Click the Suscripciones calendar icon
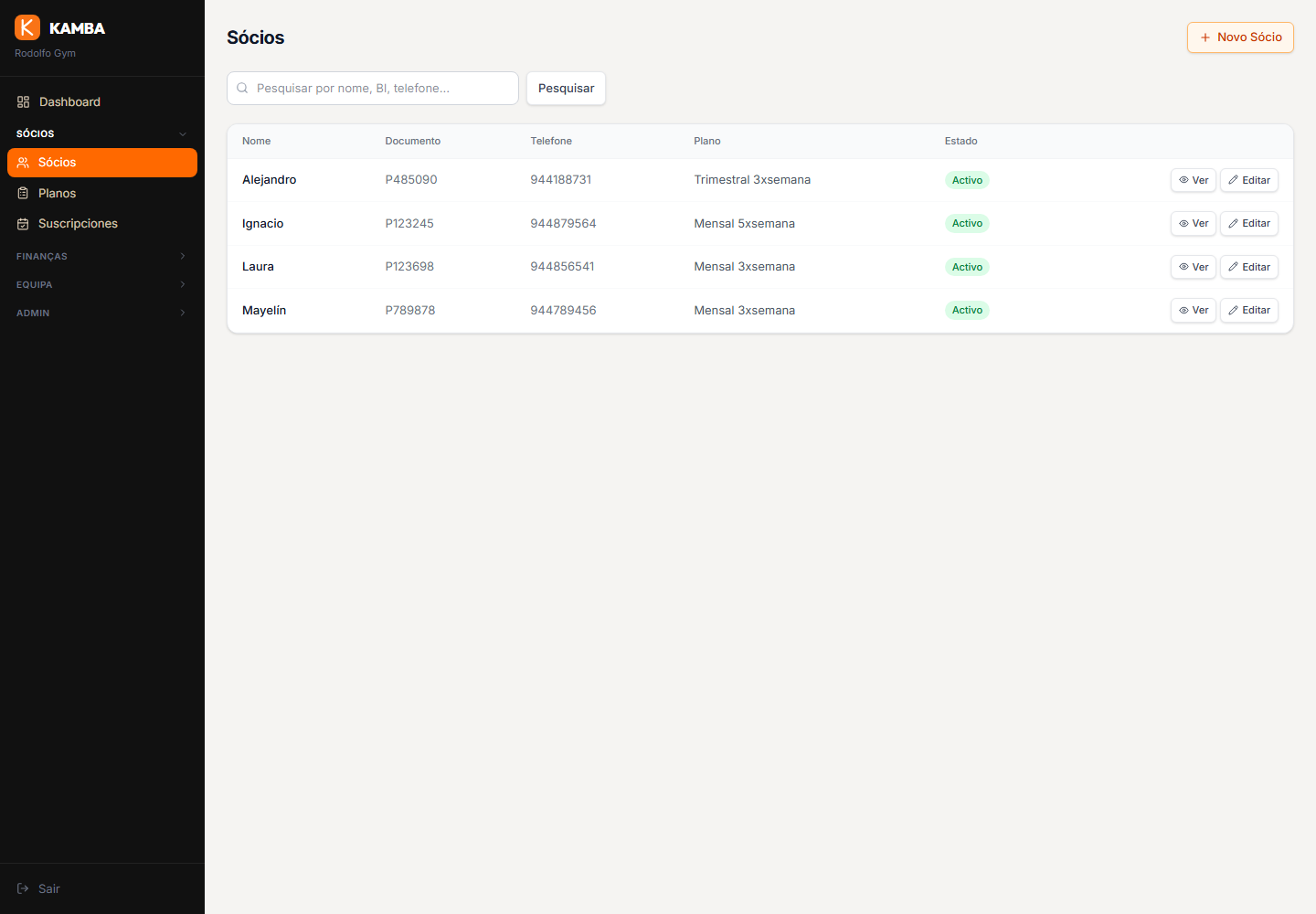Image resolution: width=1316 pixels, height=914 pixels. [23, 224]
